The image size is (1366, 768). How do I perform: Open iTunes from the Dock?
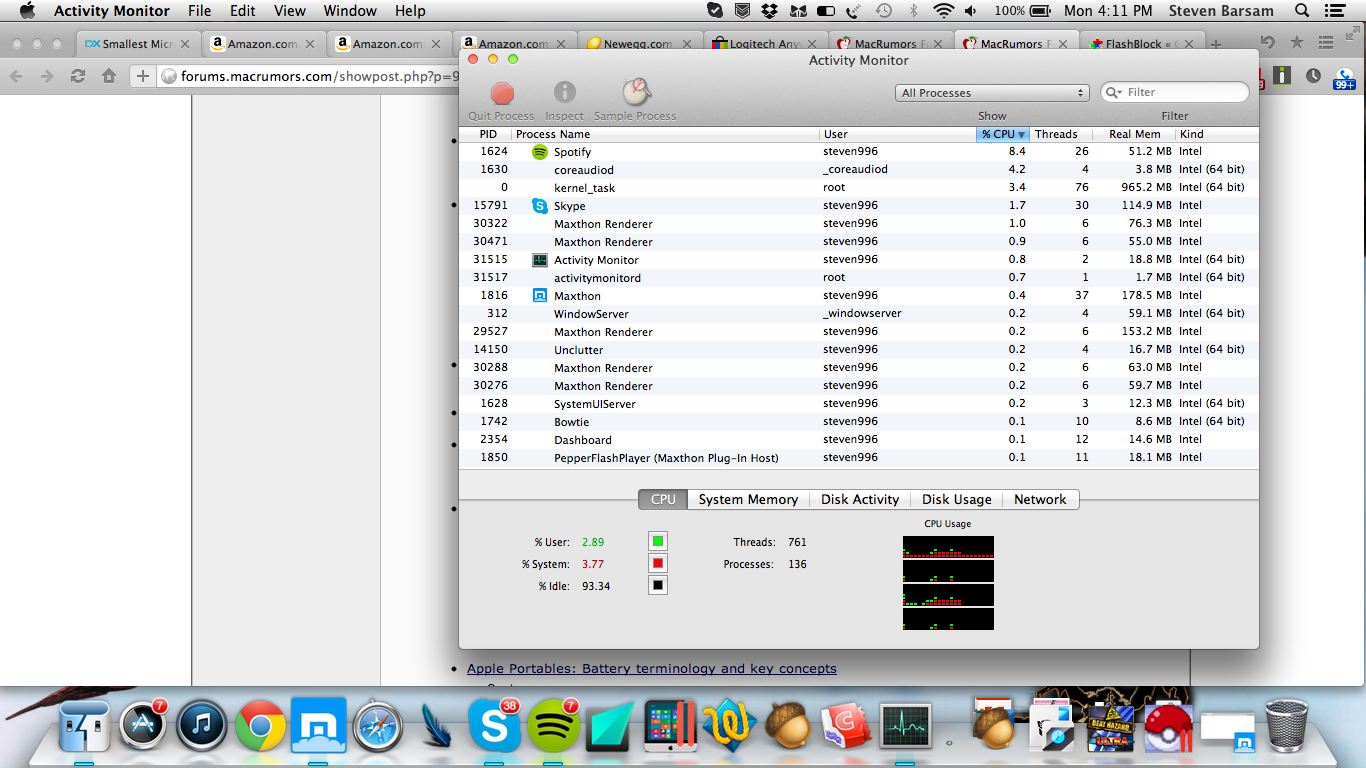[x=202, y=725]
